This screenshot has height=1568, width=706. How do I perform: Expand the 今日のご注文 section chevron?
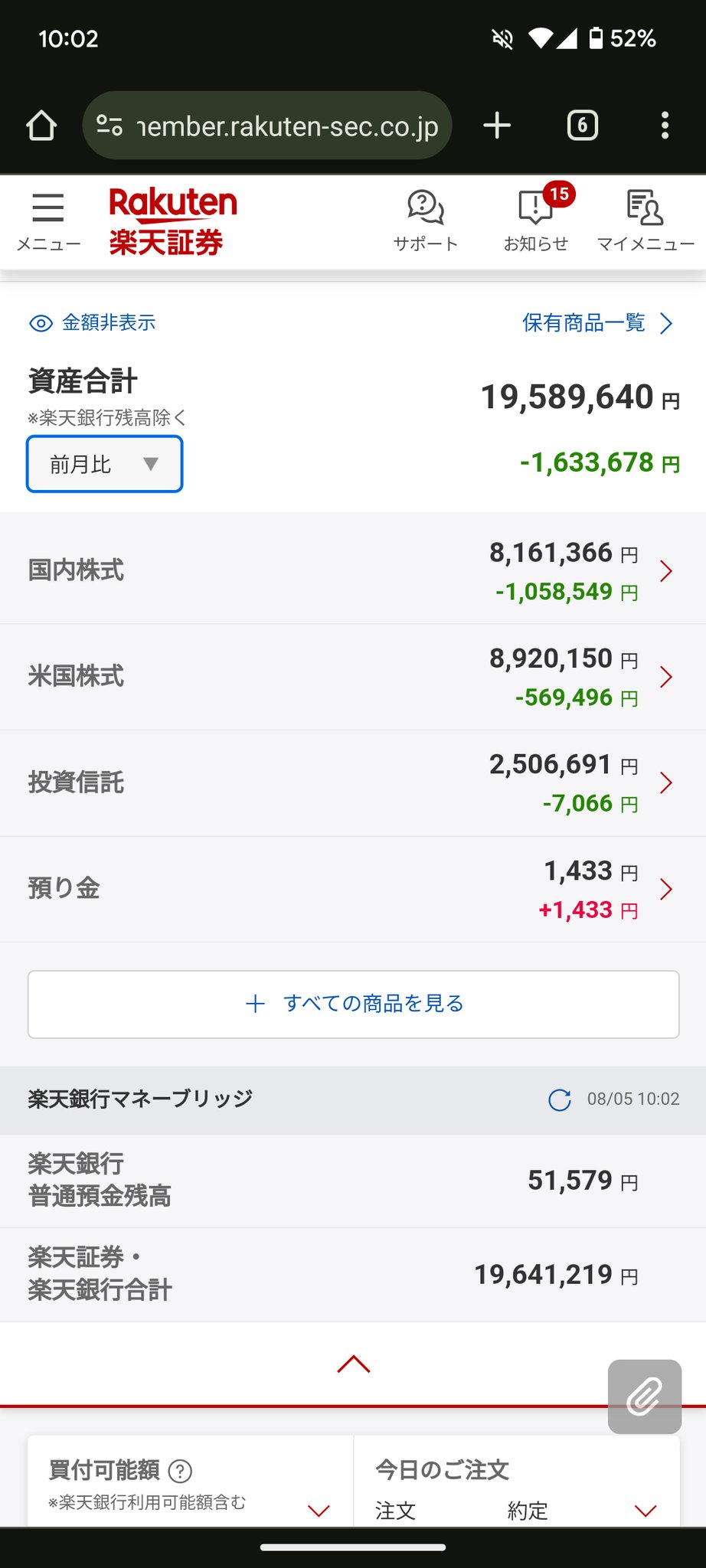point(646,1511)
